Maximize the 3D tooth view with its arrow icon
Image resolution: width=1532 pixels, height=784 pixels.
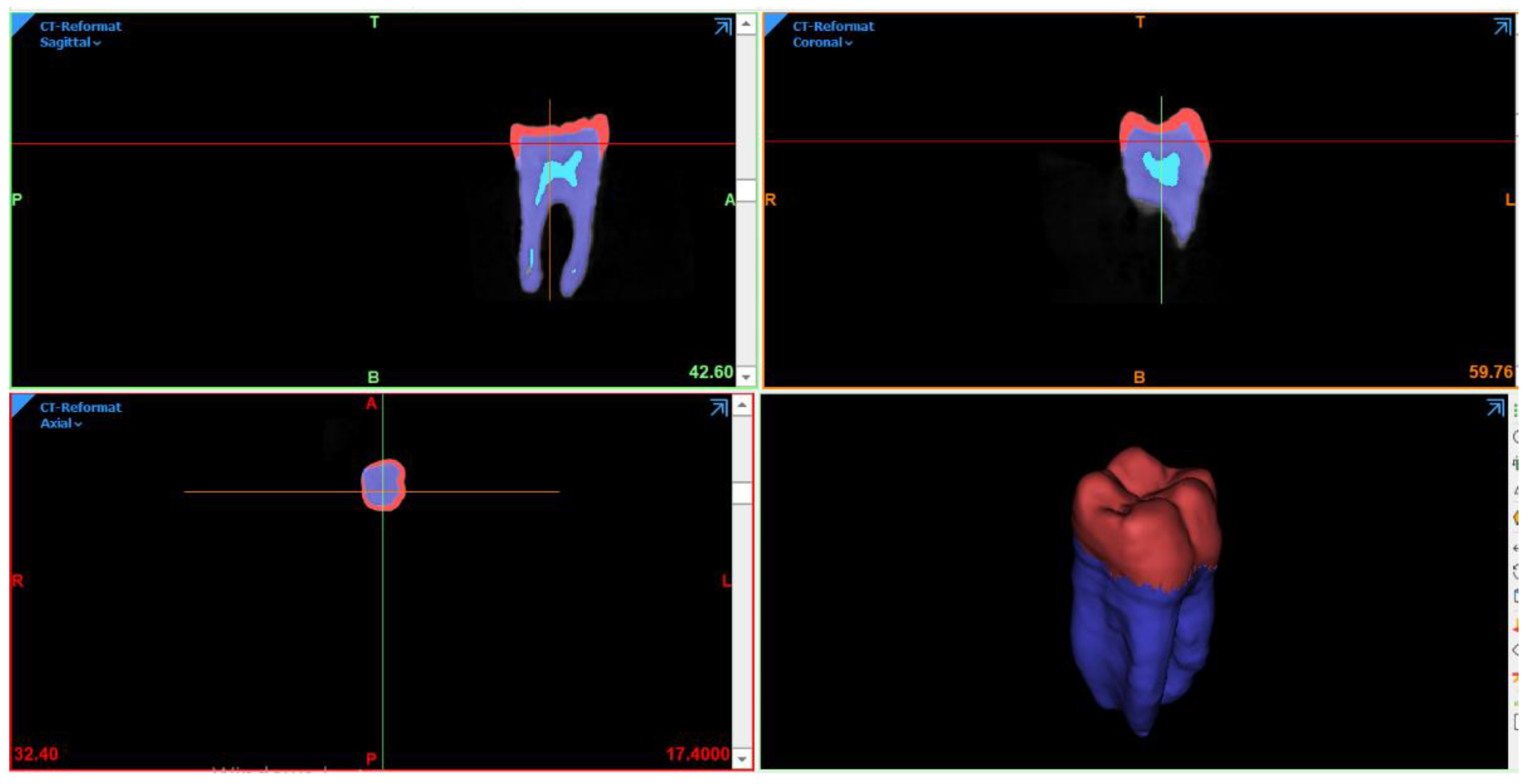[x=1495, y=408]
